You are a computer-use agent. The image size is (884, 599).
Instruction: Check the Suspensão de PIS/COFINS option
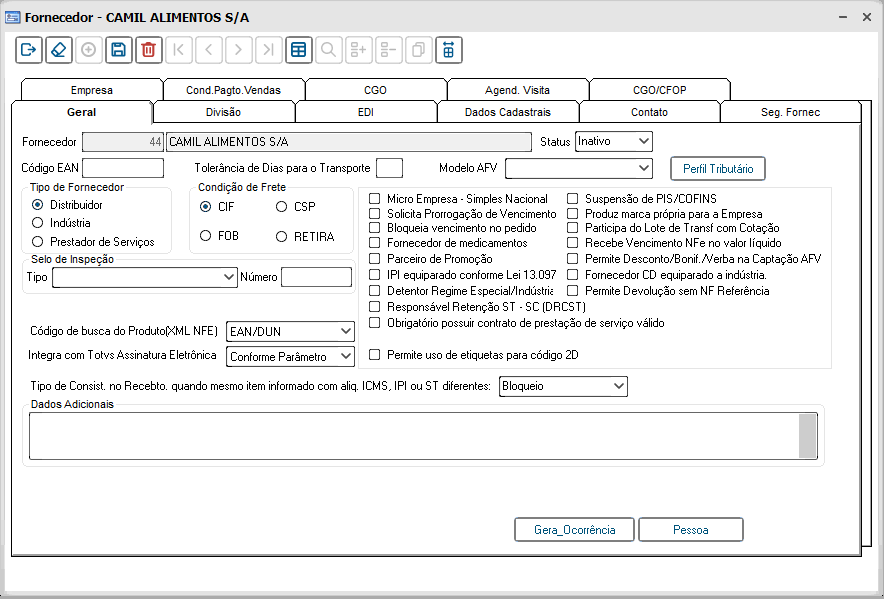[x=573, y=199]
